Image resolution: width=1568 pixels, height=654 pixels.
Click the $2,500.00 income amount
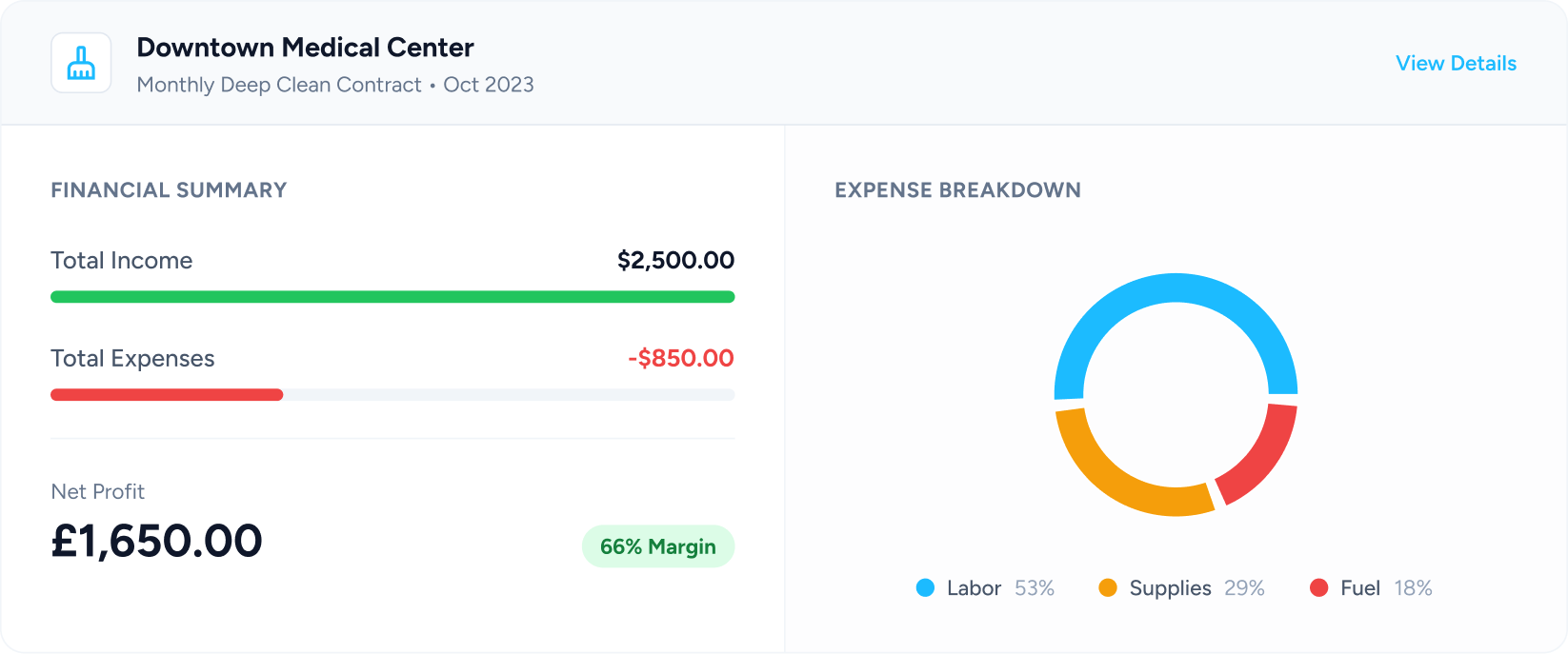pos(675,260)
